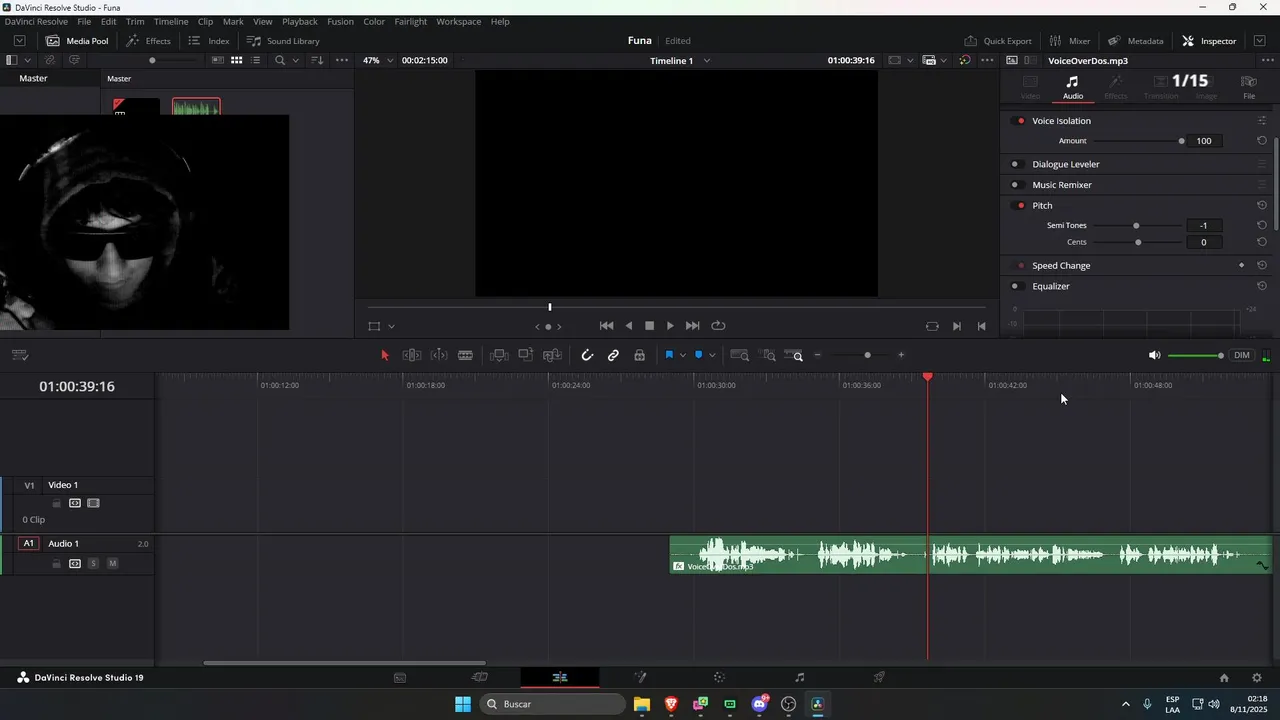Select the arrow Selection Mode tool

[x=385, y=355]
